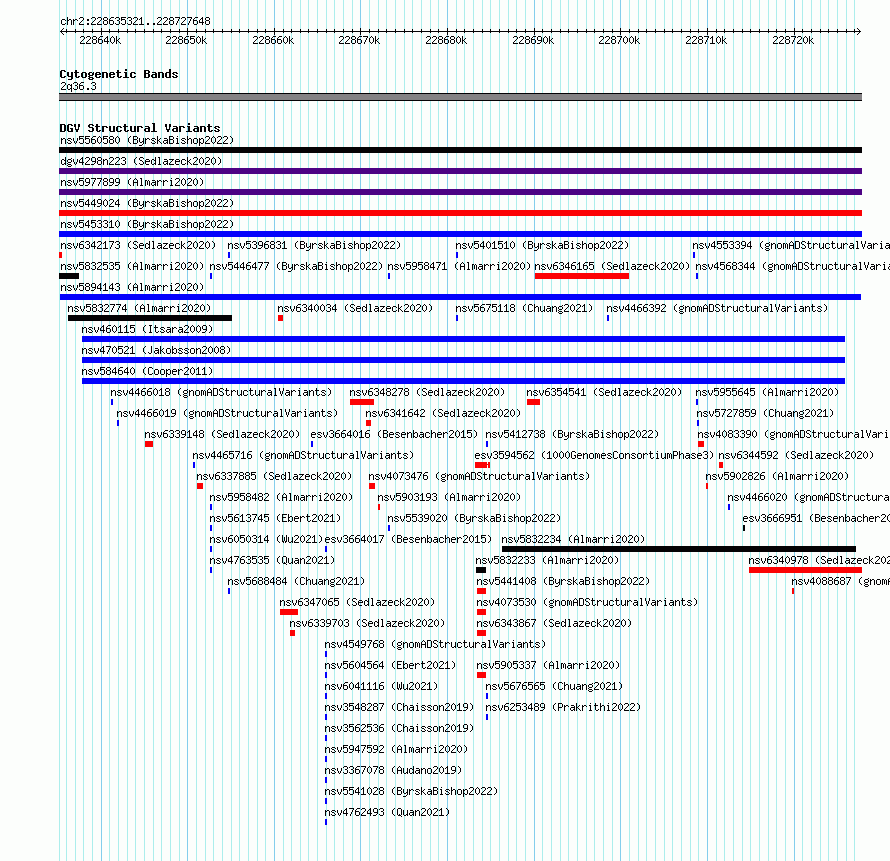Click nsv4549768 (gnomADStructuralVariants) label

pos(435,644)
